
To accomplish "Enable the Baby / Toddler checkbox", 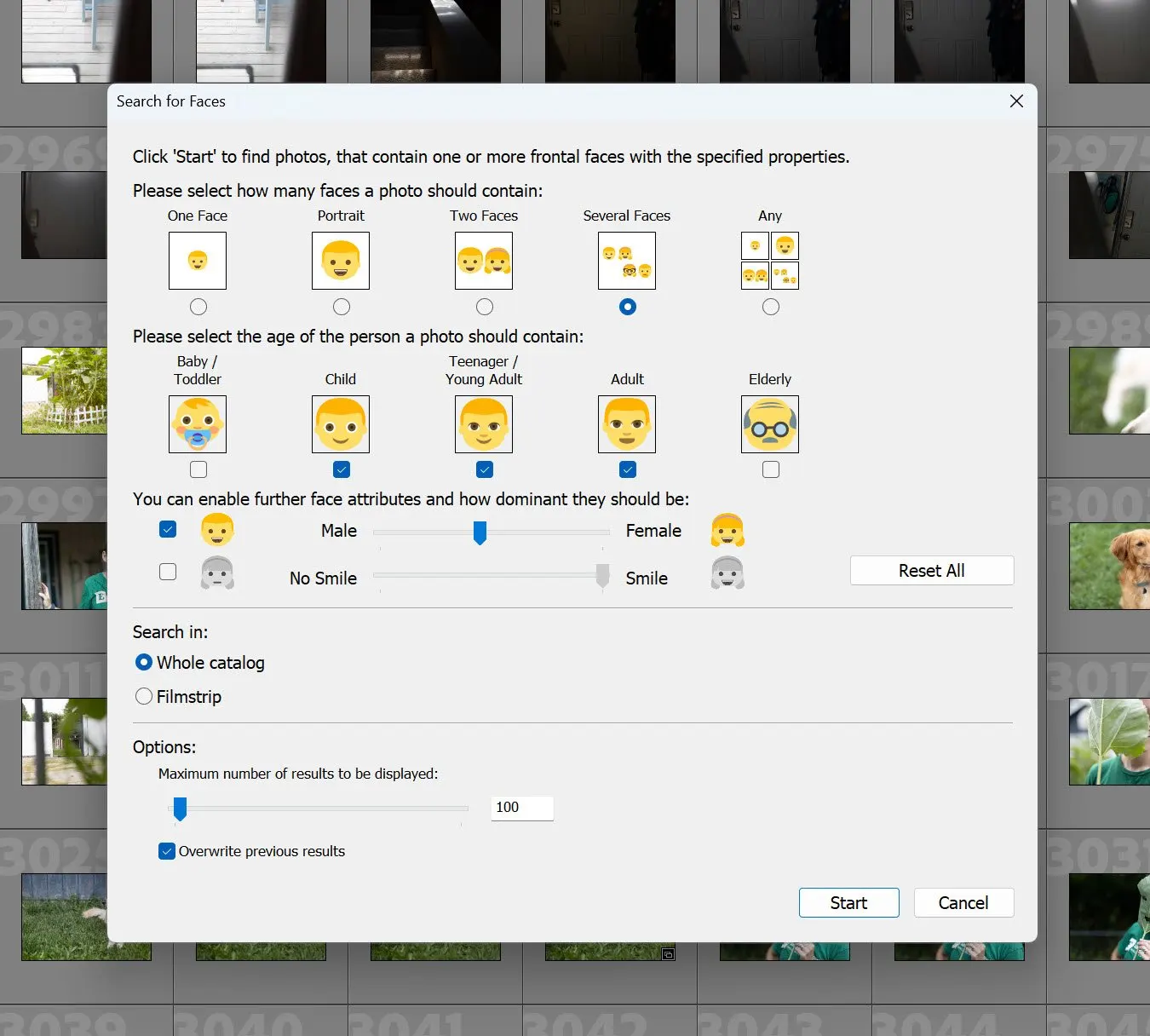I will pos(198,469).
